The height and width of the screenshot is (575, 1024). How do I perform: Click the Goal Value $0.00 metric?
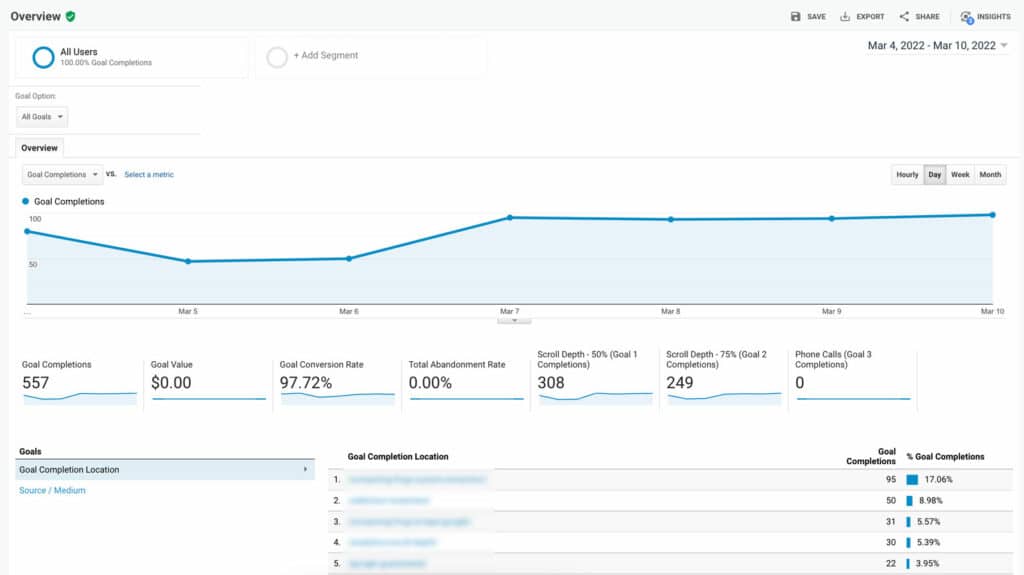tap(171, 383)
